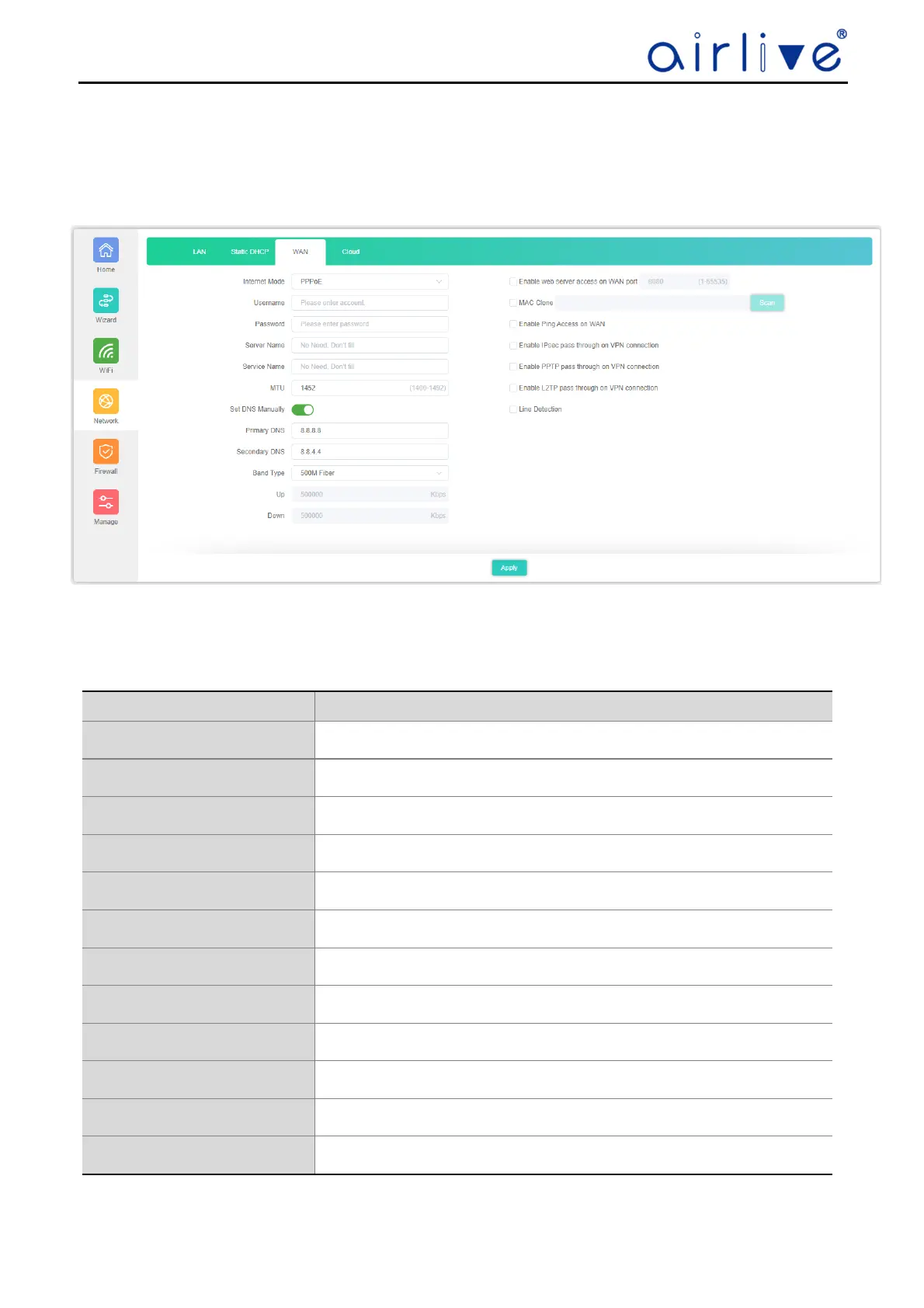Select the Network sidebar icon
Viewport: 924px width, 1308px height.
(106, 402)
